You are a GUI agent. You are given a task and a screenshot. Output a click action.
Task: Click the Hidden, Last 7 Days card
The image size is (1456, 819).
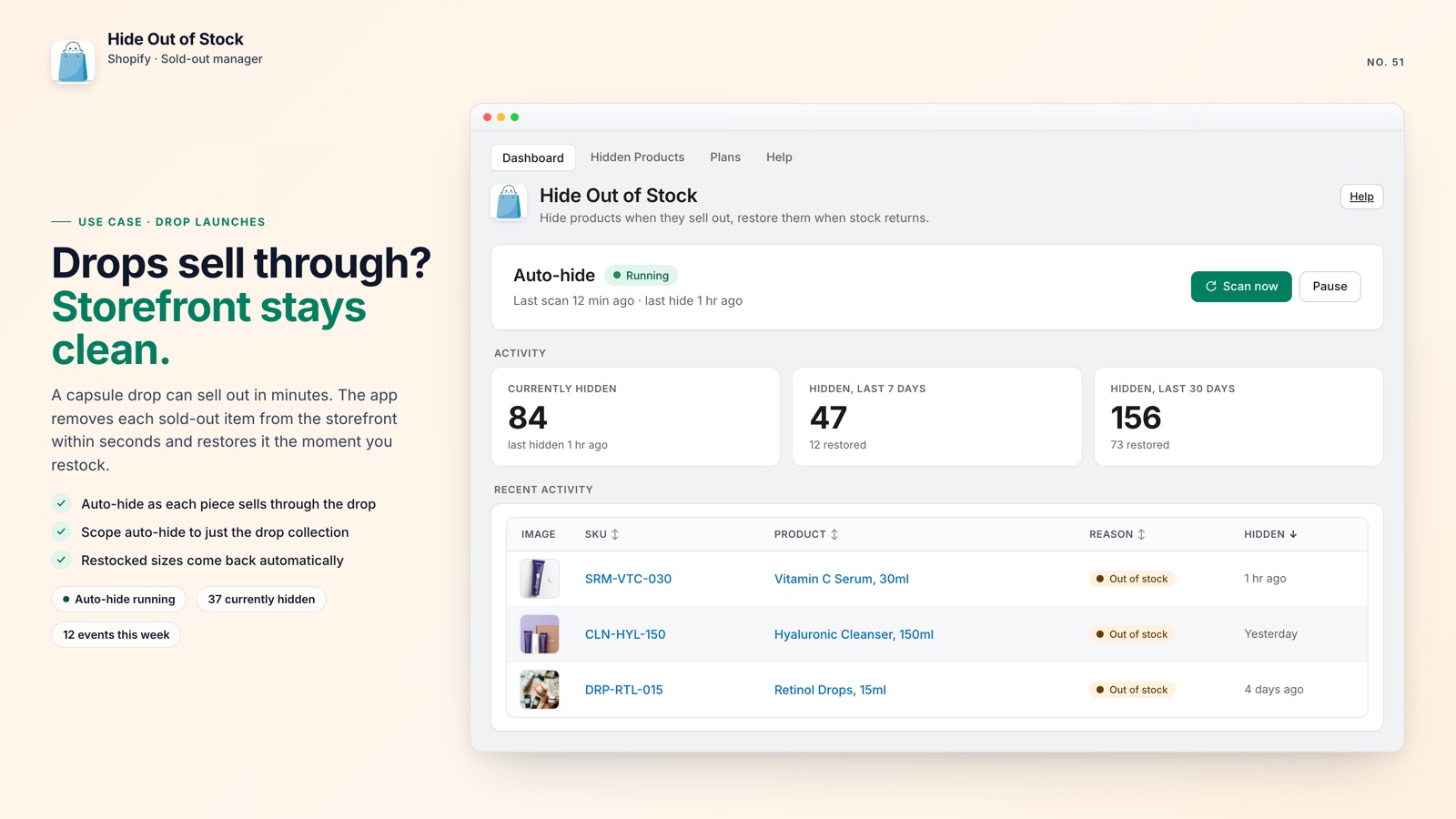click(937, 417)
